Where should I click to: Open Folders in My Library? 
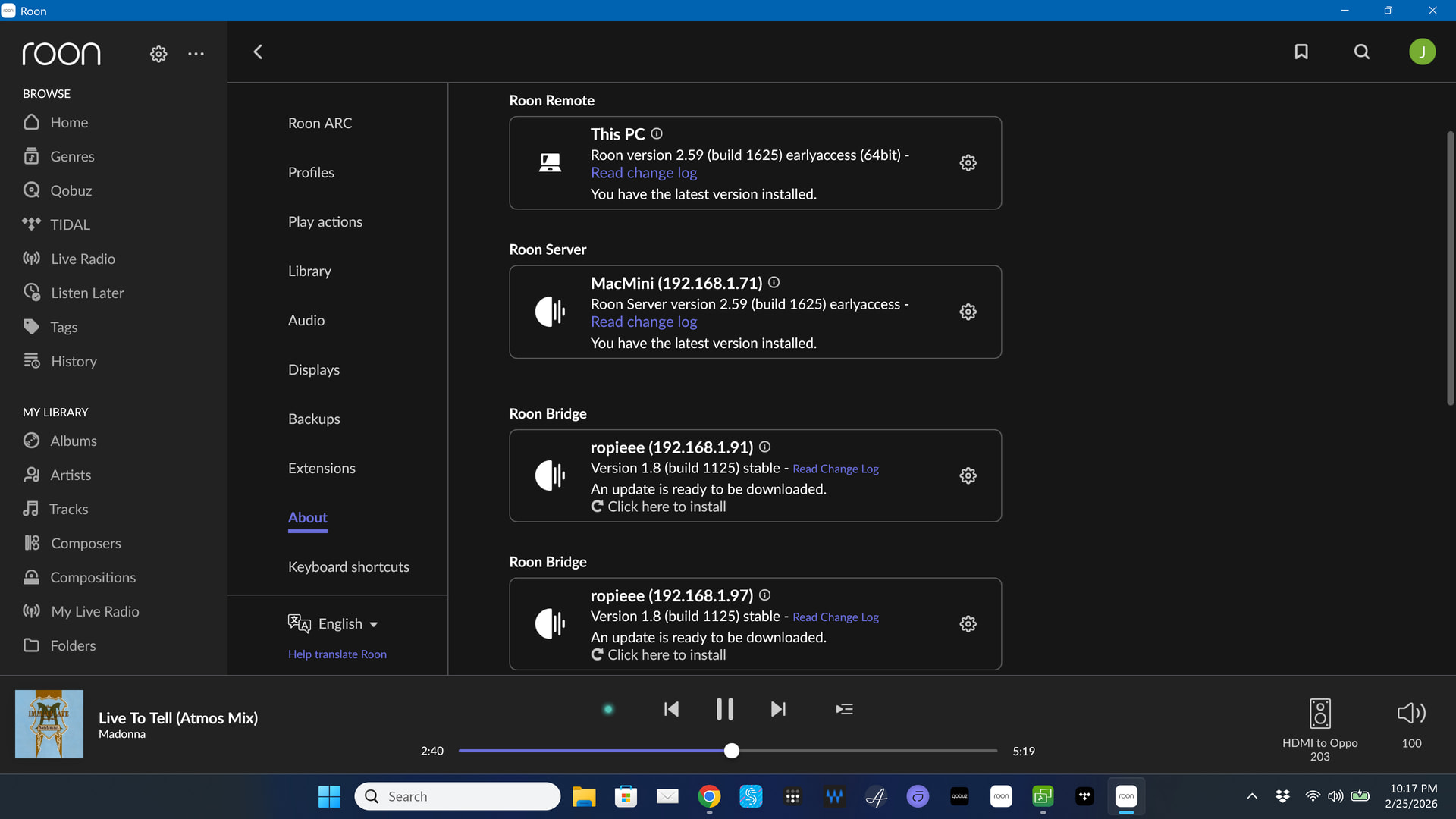click(59, 645)
